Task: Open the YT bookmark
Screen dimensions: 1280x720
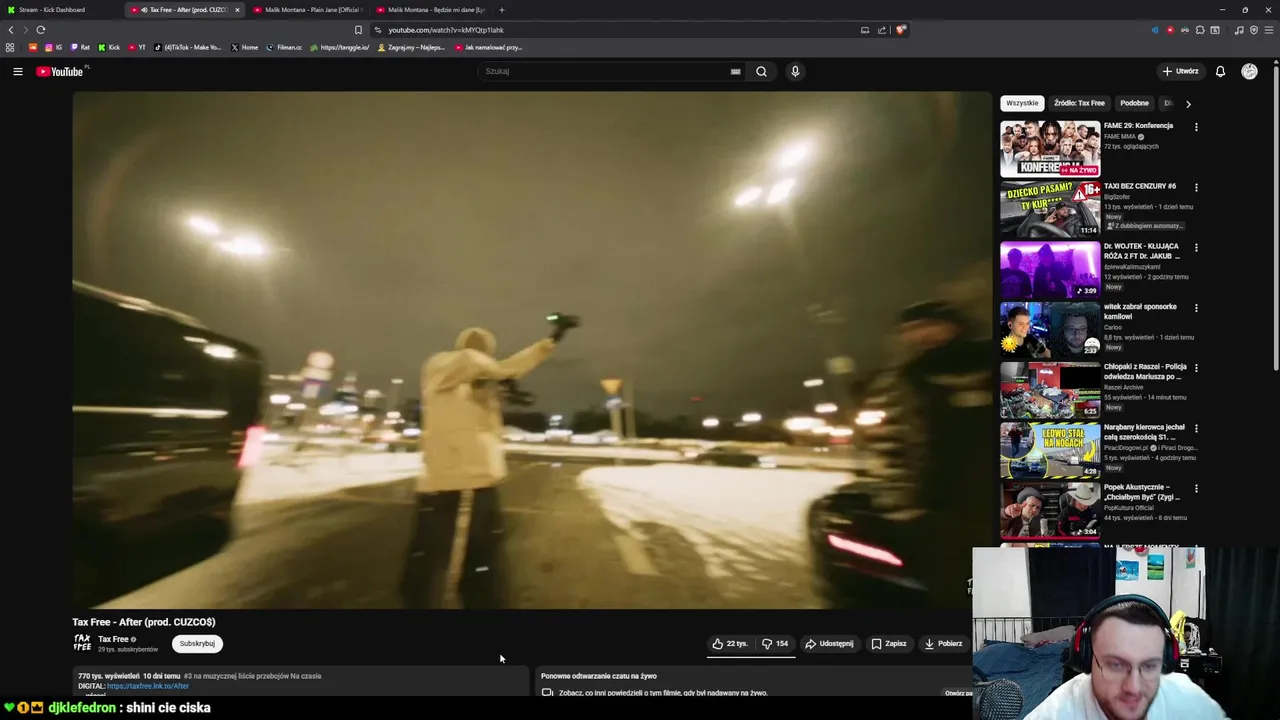Action: (137, 47)
